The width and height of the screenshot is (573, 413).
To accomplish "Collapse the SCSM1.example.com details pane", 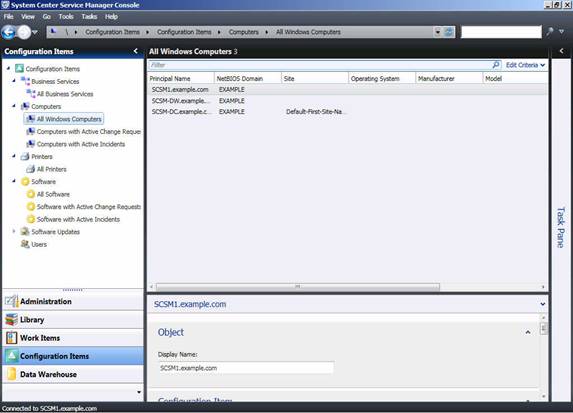I will point(543,304).
